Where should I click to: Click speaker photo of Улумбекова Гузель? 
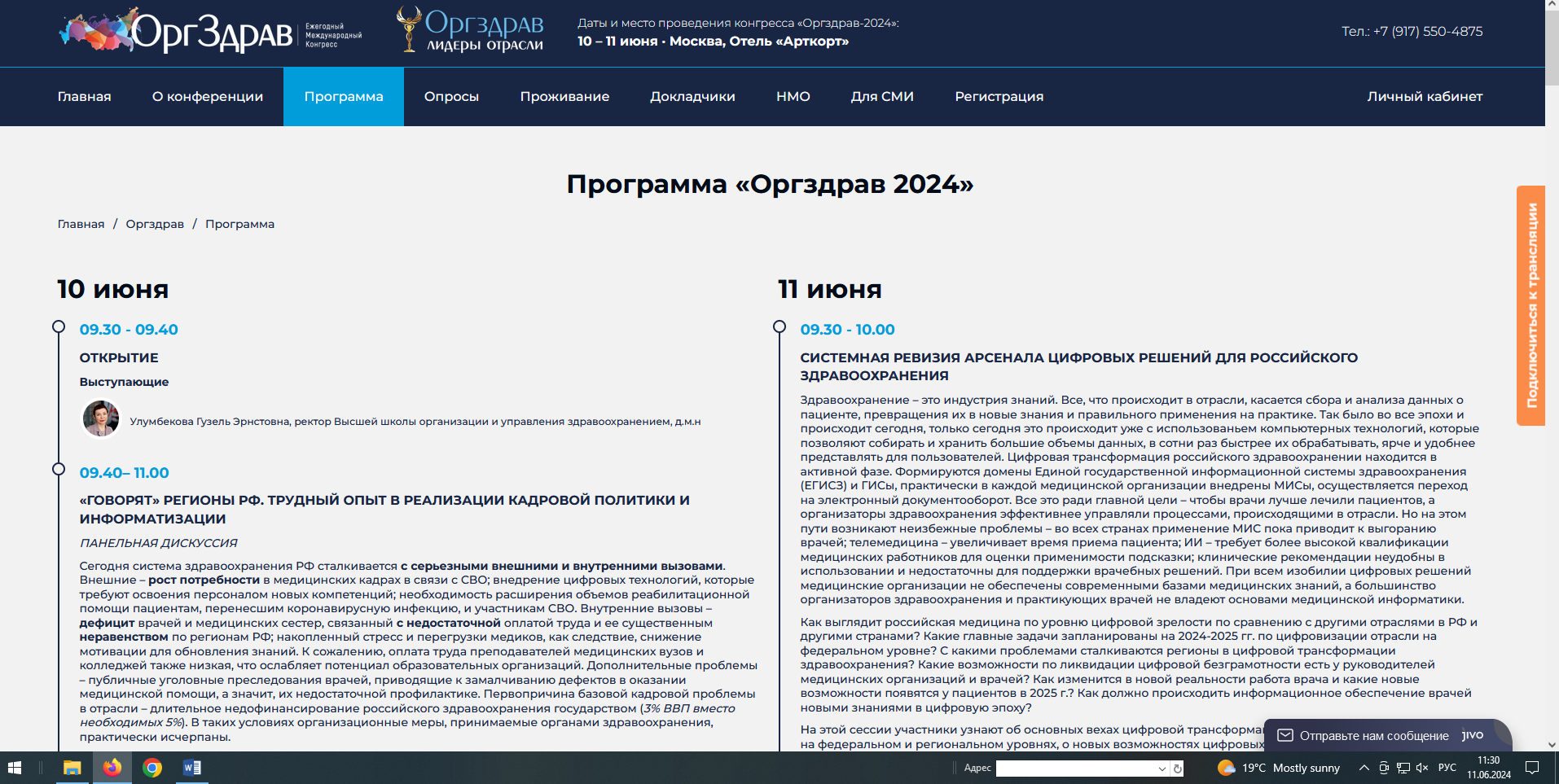pos(101,418)
